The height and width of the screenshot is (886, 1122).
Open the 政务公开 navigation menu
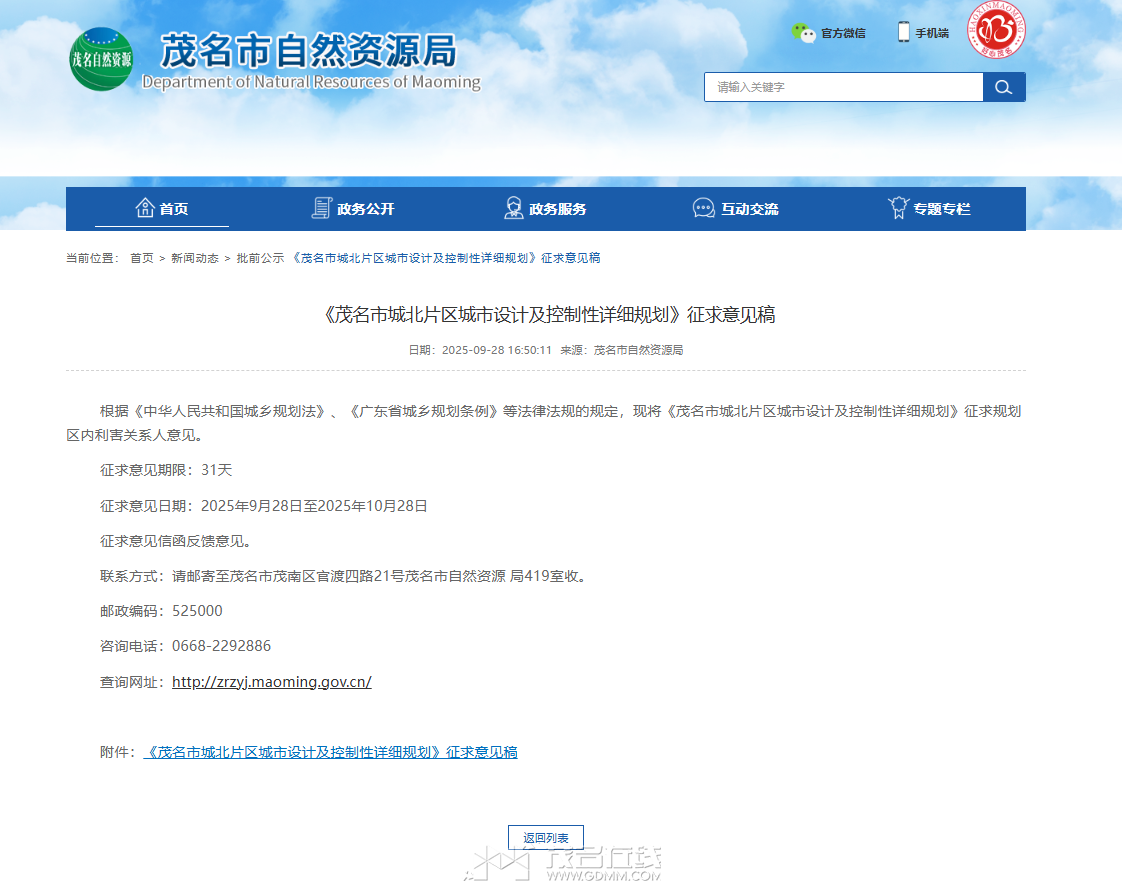tap(366, 209)
